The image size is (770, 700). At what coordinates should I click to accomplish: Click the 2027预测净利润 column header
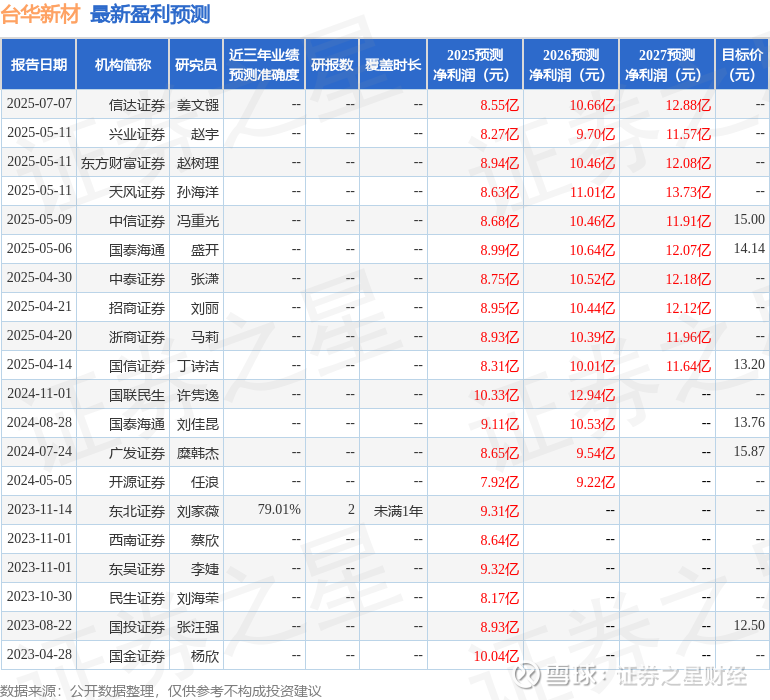point(667,64)
